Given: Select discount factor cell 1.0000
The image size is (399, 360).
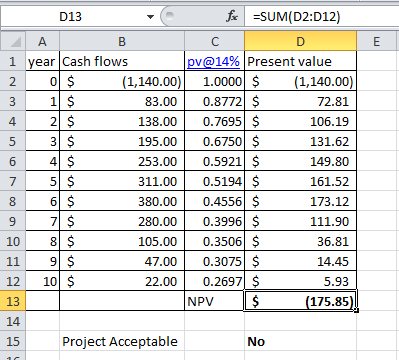Looking at the screenshot, I should [x=214, y=81].
